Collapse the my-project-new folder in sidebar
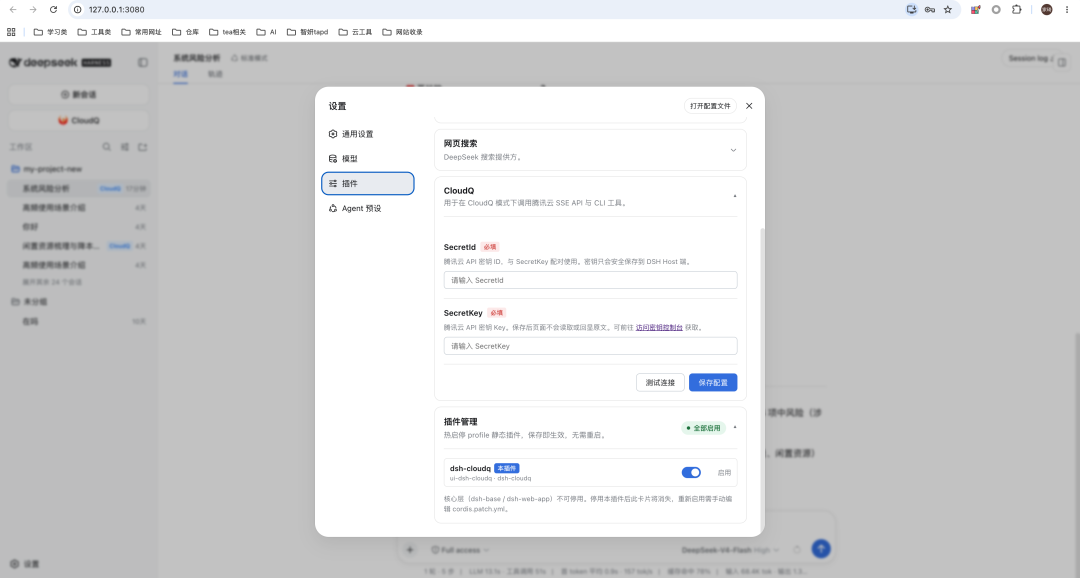Viewport: 1080px width, 578px height. [x=46, y=169]
